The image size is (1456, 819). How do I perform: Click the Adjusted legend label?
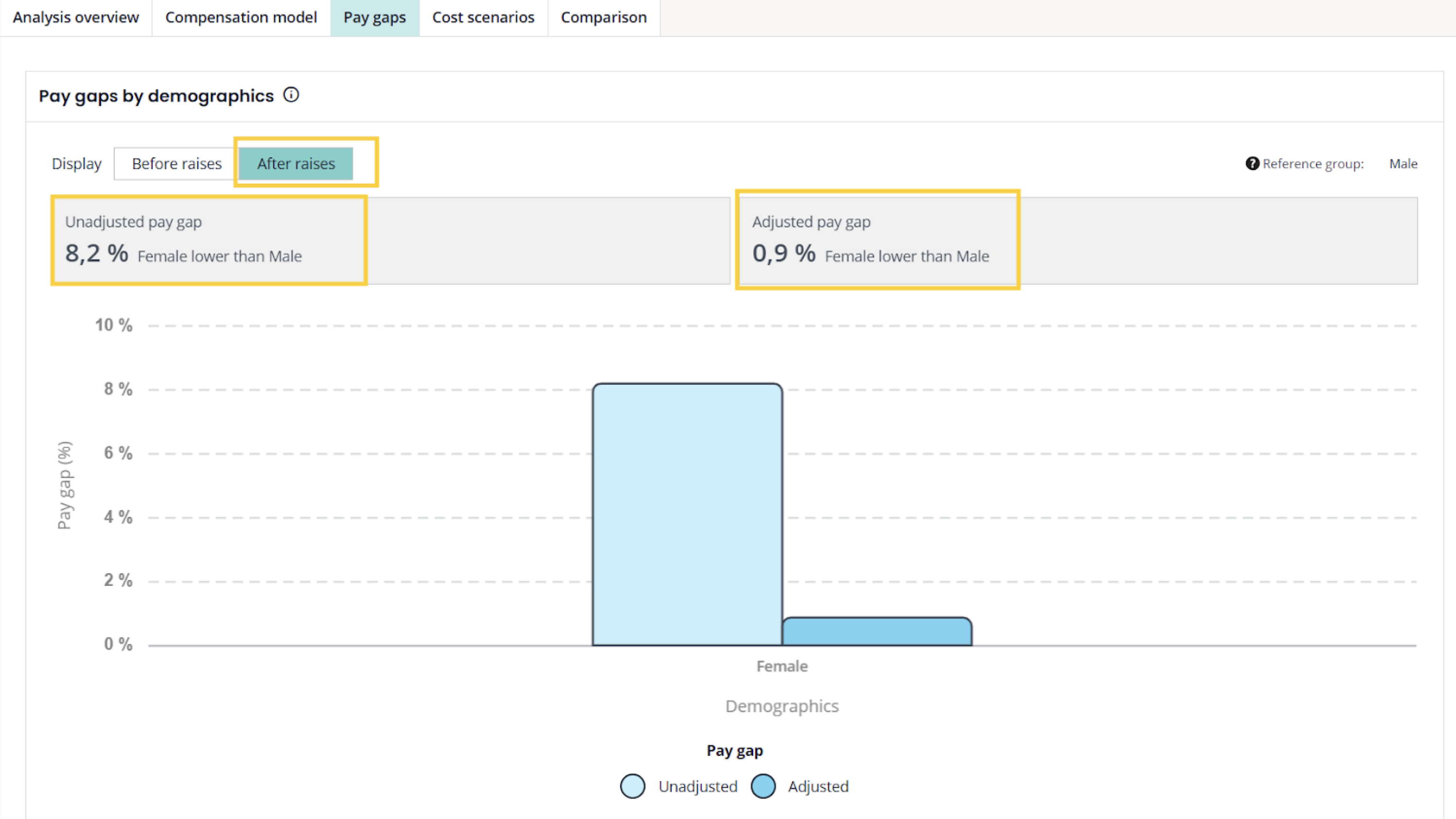point(818,786)
